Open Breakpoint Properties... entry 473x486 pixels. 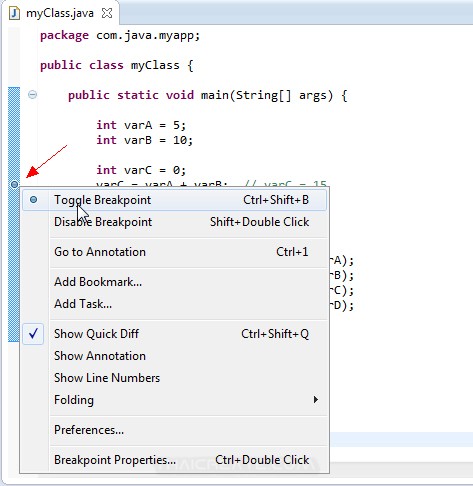click(x=174, y=460)
